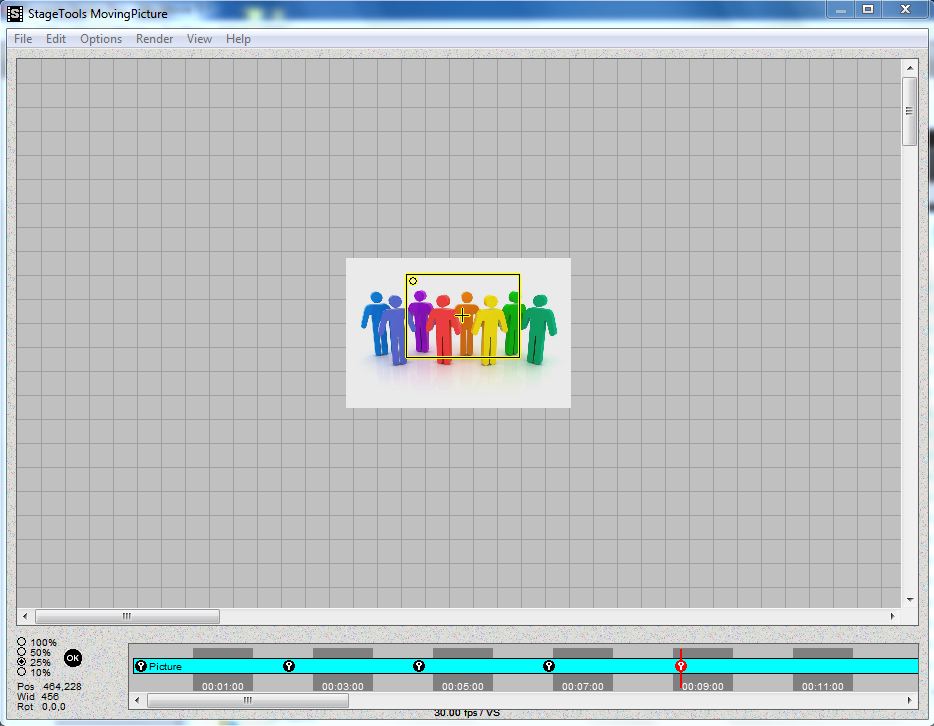Select the first keyframe beside Picture label
Viewport: 934px width, 726px height.
141,666
